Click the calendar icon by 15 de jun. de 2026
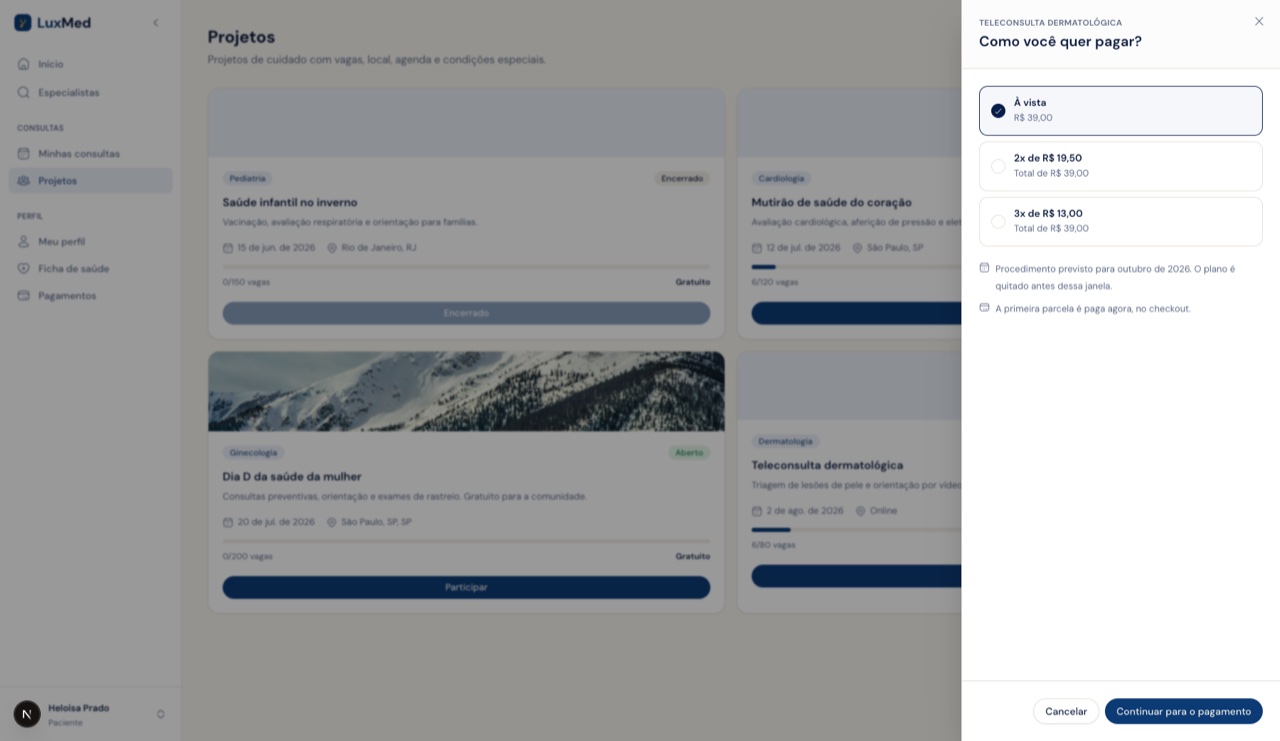Screen dimensions: 1280x741 (x=228, y=247)
